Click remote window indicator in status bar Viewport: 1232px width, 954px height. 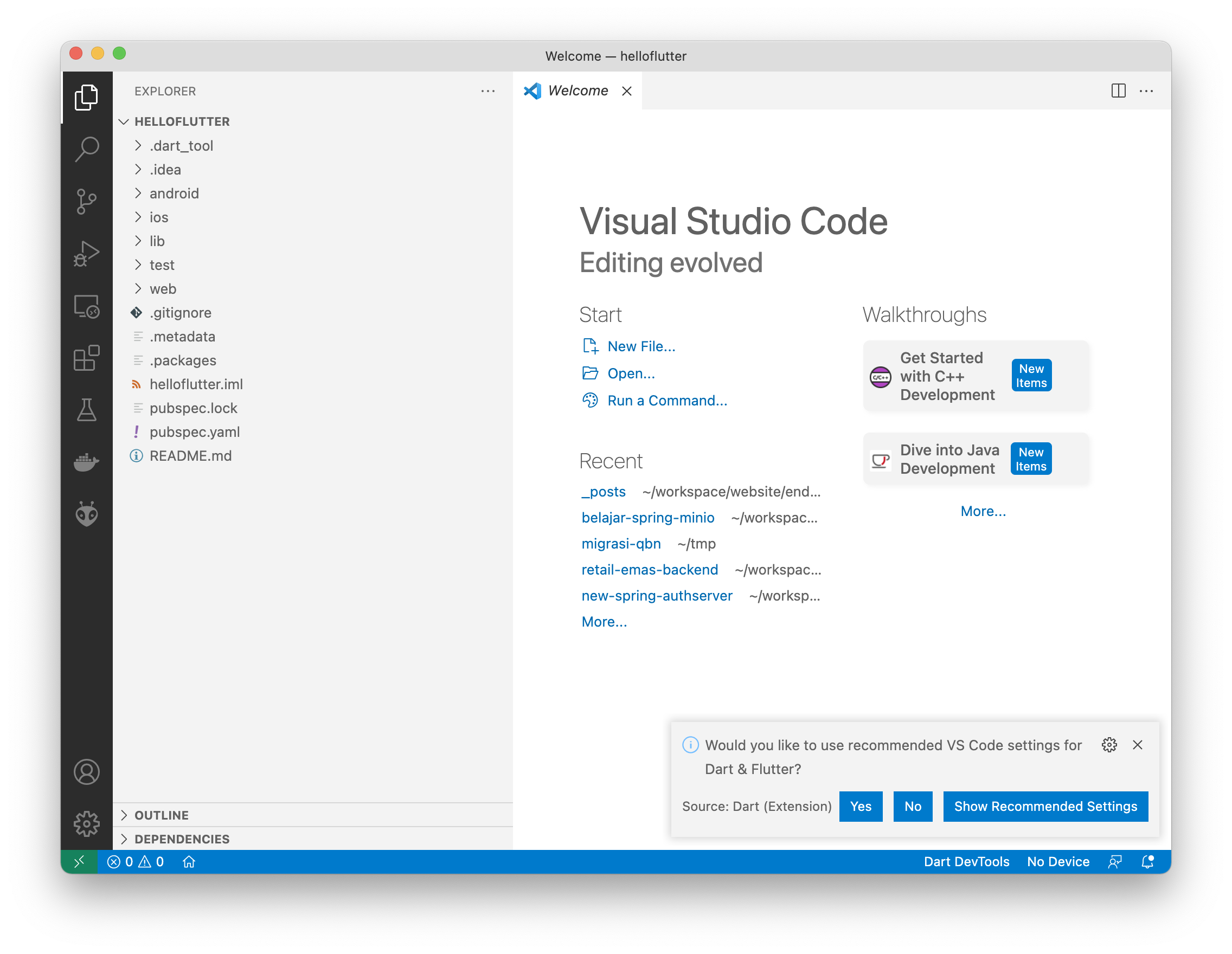pyautogui.click(x=79, y=861)
